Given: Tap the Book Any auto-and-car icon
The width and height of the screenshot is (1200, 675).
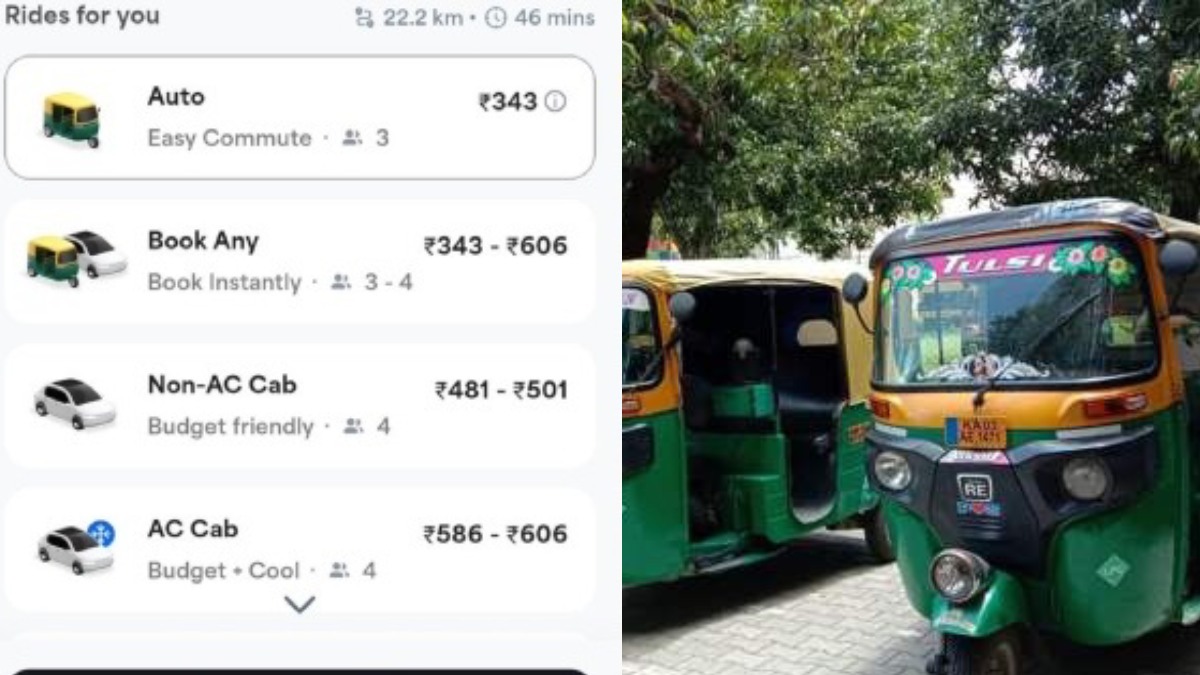Looking at the screenshot, I should tap(77, 259).
